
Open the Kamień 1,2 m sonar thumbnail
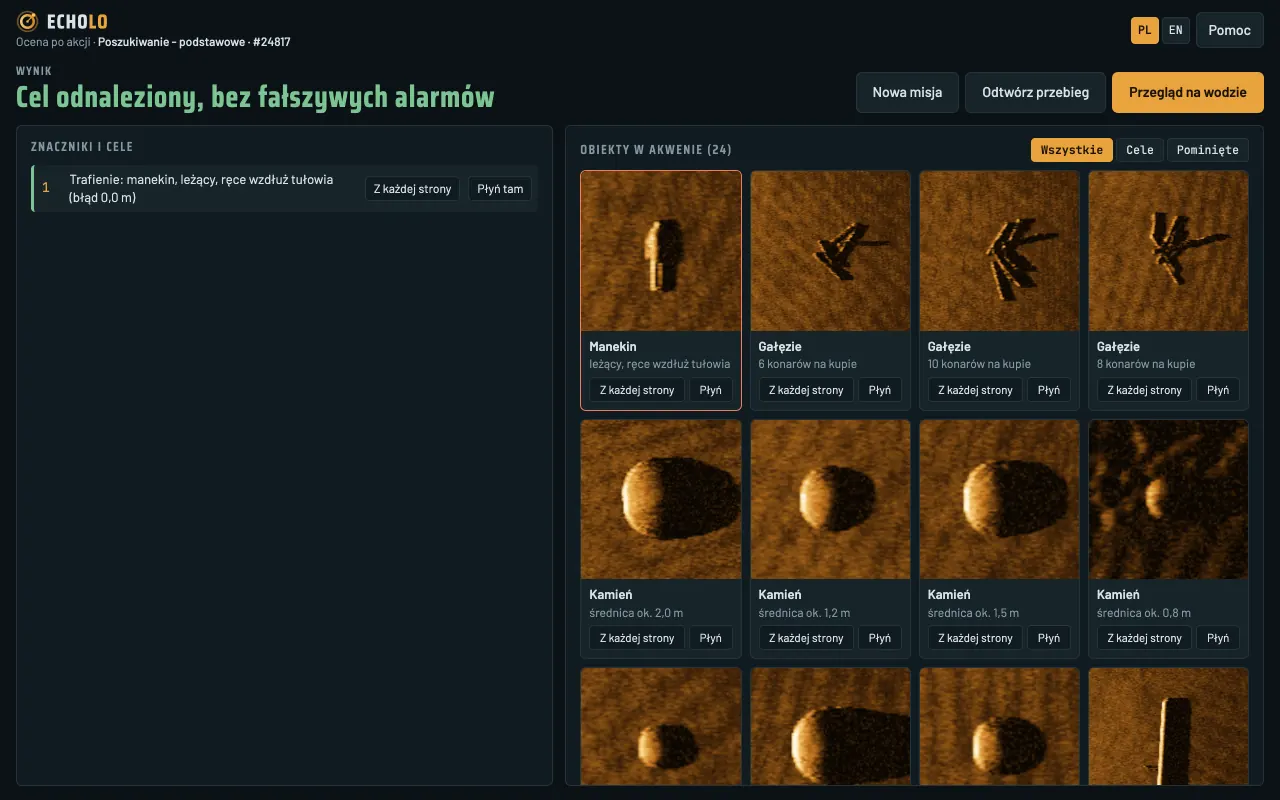(x=830, y=499)
